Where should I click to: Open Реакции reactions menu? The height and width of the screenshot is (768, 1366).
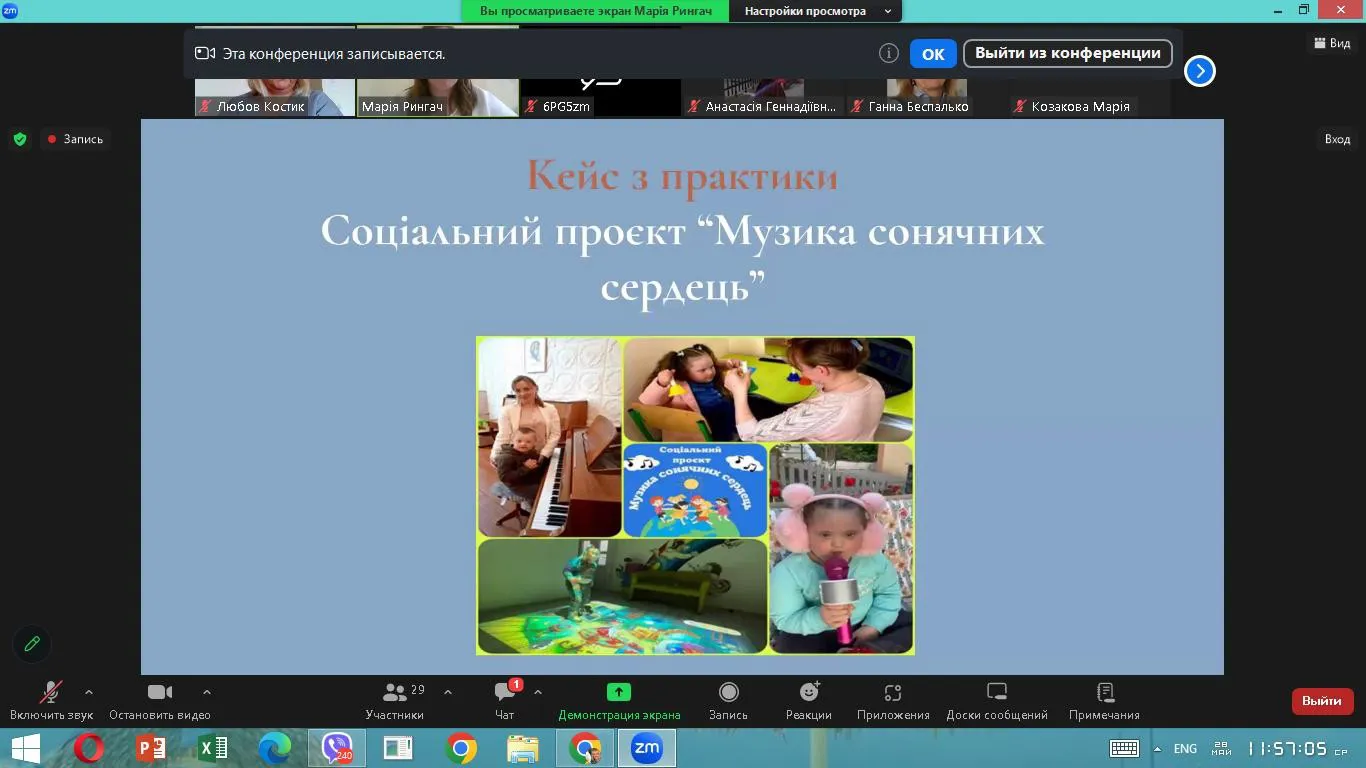(808, 701)
